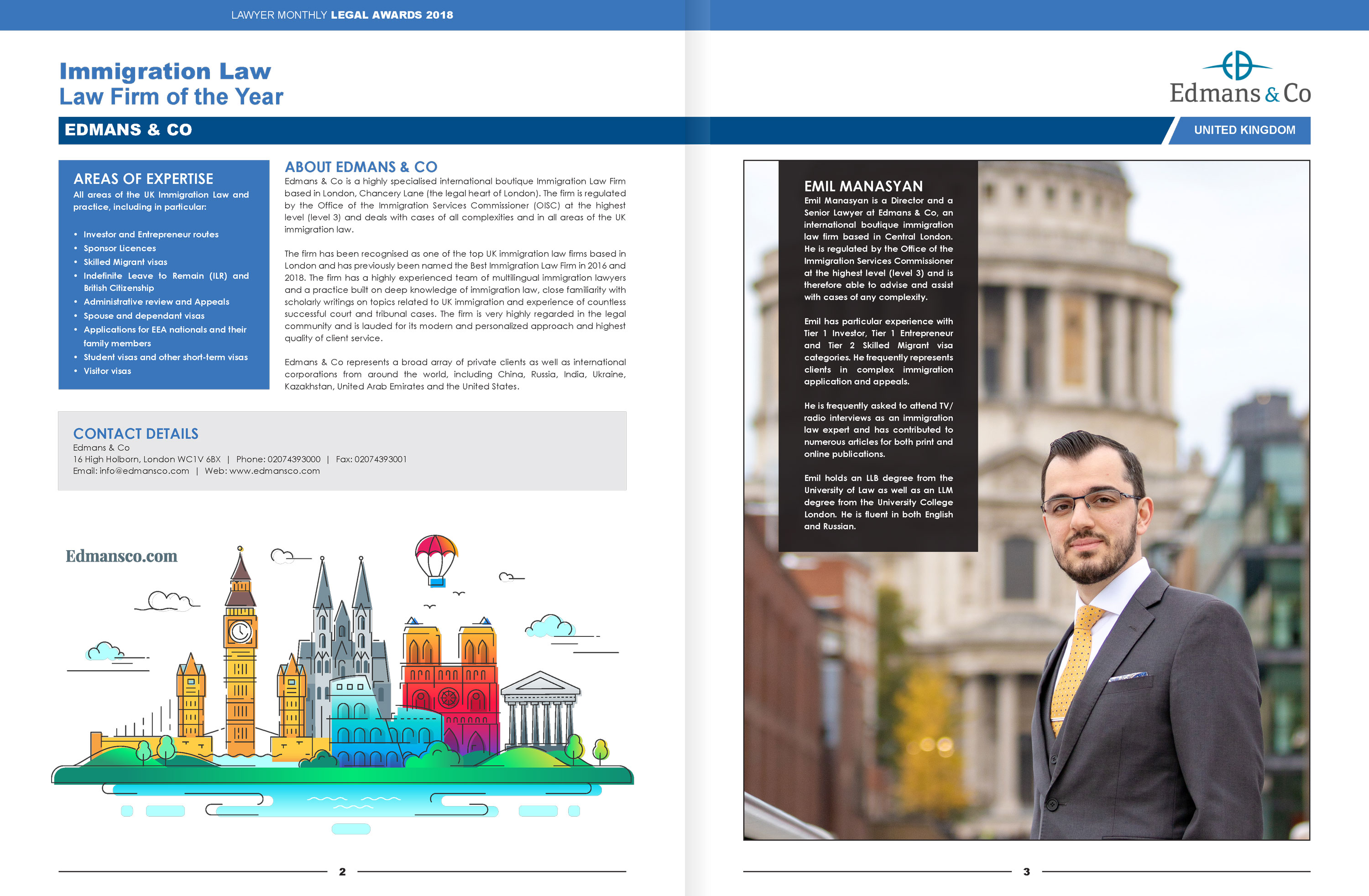Viewport: 1369px width, 896px height.
Task: Select the 'Sponsor Licences' bullet
Action: tap(120, 249)
